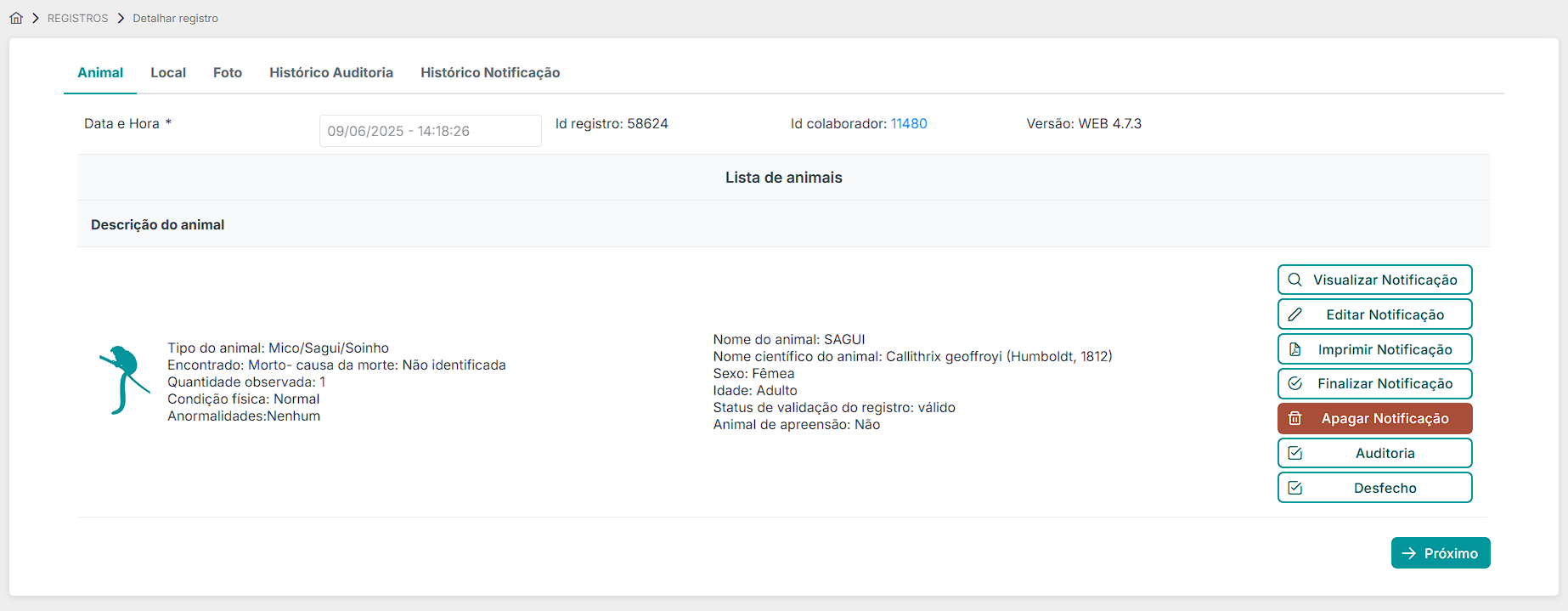1568x611 pixels.
Task: Click the Data e Hora input field
Action: click(x=430, y=131)
